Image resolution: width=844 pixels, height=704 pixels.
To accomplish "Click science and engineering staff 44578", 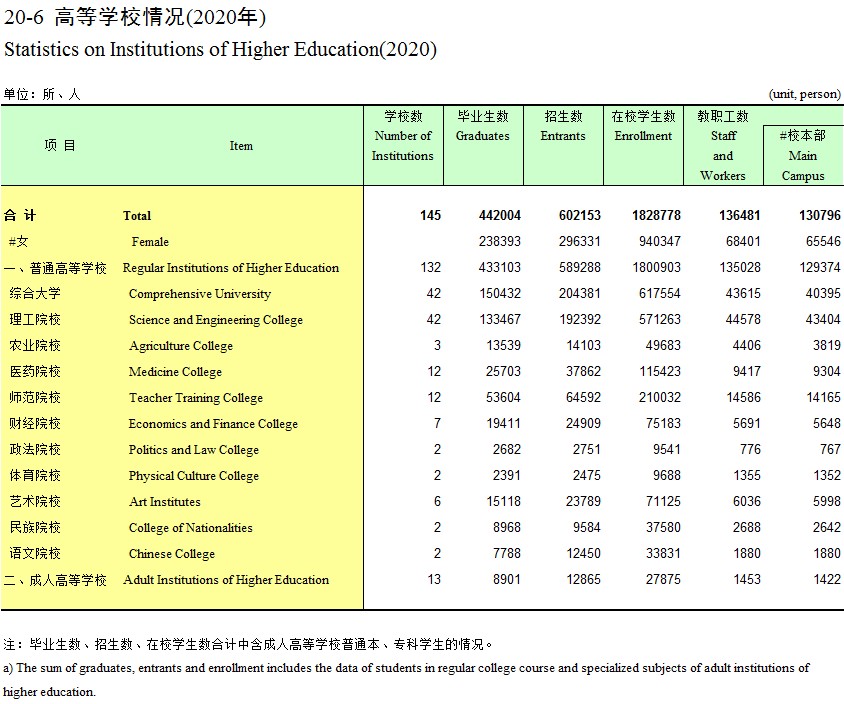I will (x=743, y=319).
